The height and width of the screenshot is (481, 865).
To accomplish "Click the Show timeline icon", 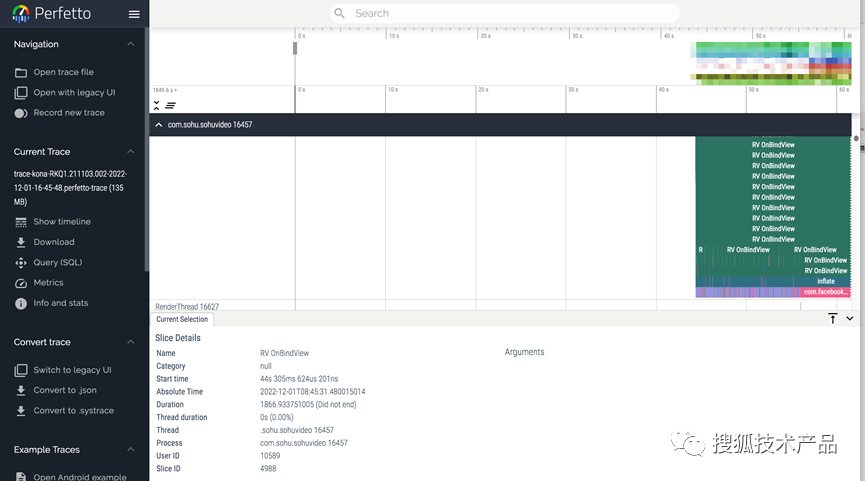I will tap(21, 222).
